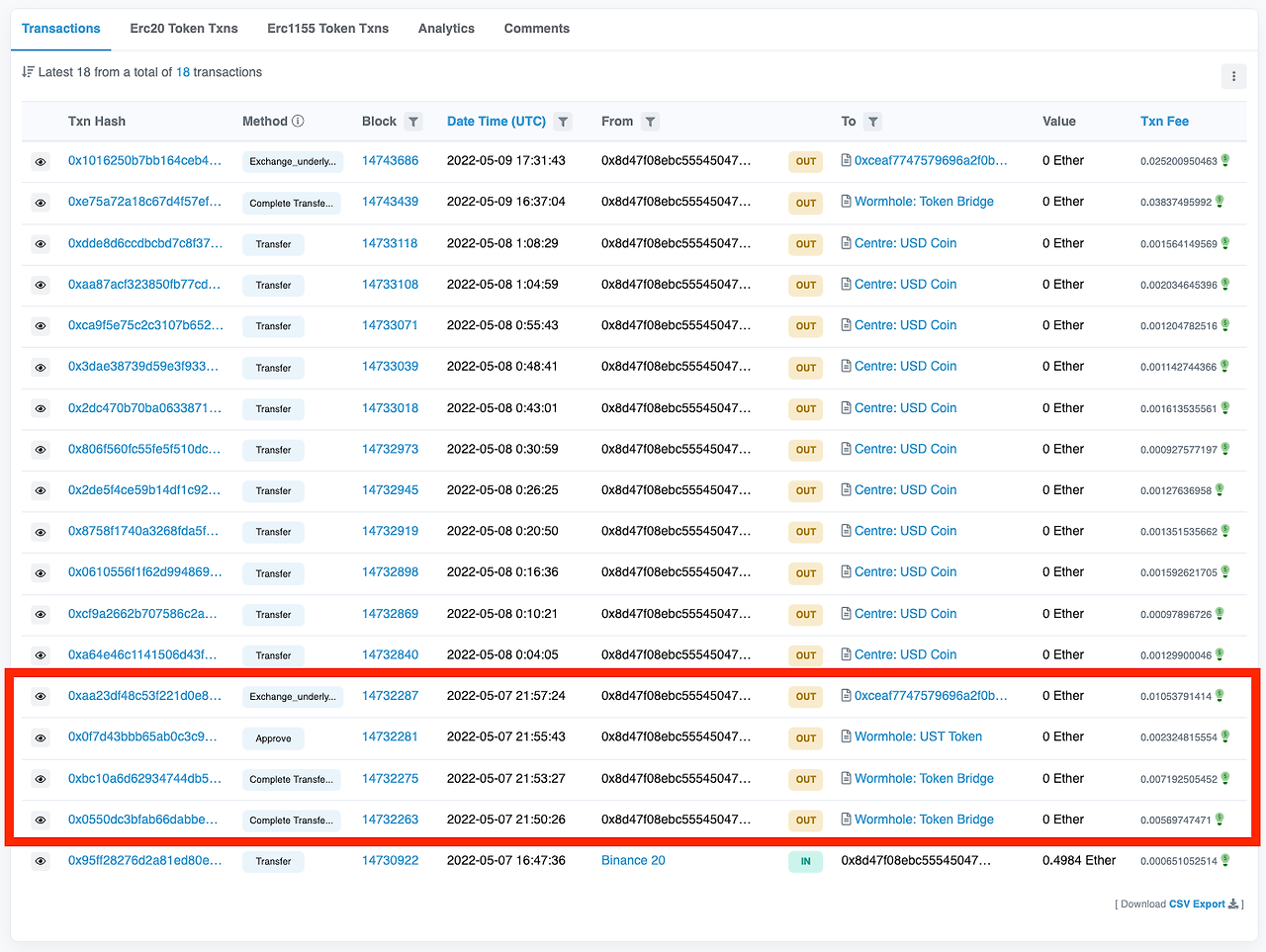Click the total 18 transactions link
Image resolution: width=1266 pixels, height=952 pixels.
click(183, 72)
